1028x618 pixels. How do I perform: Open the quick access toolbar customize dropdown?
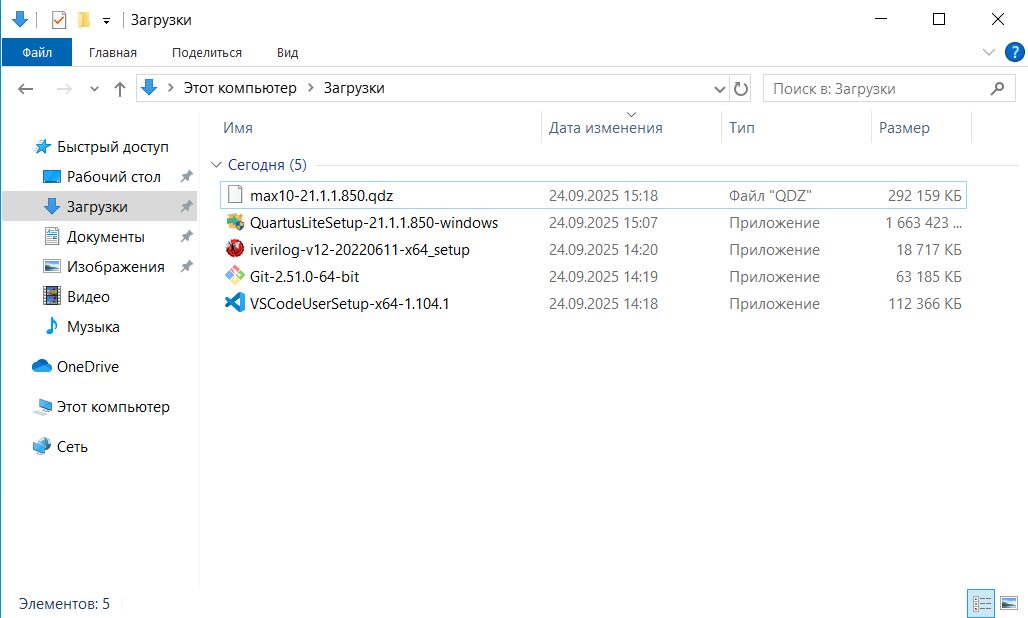(x=106, y=21)
